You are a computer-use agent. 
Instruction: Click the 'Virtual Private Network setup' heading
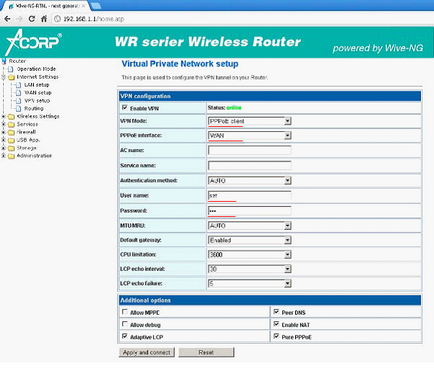[x=180, y=64]
